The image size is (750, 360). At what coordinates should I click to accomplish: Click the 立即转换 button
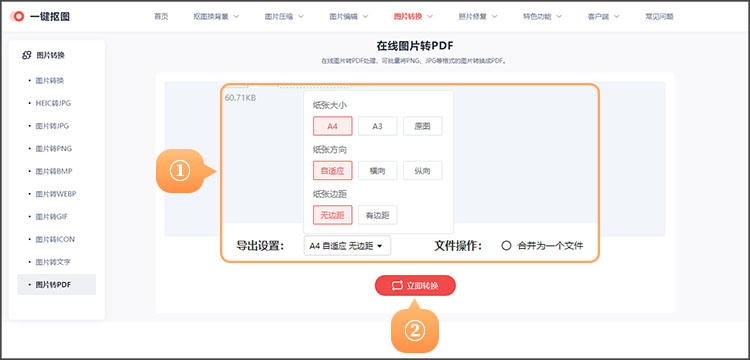pos(415,286)
